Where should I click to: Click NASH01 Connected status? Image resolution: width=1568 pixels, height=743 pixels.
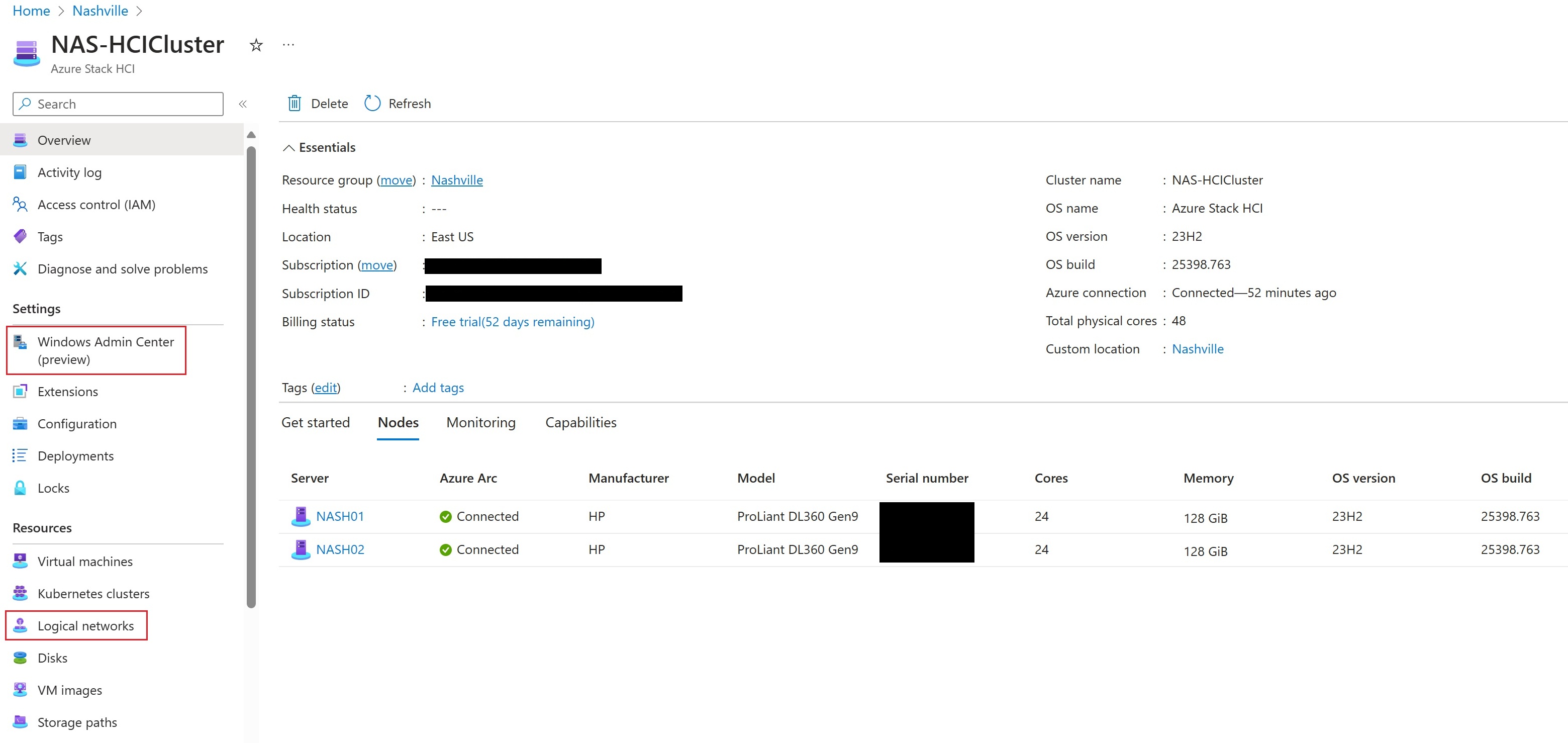[x=479, y=516]
